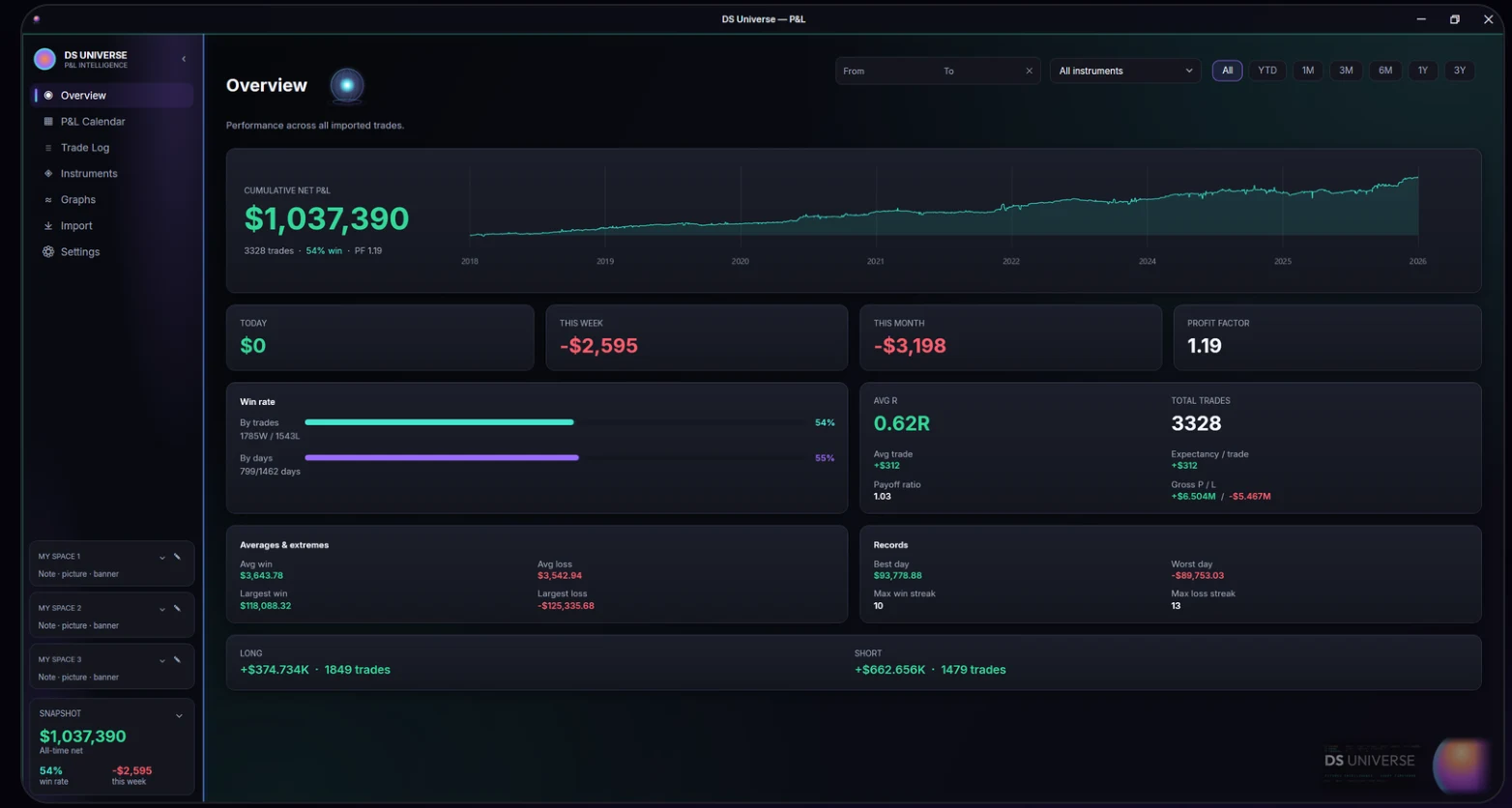Viewport: 1512px width, 808px height.
Task: Clear the date range with the X
Action: pyautogui.click(x=1029, y=72)
